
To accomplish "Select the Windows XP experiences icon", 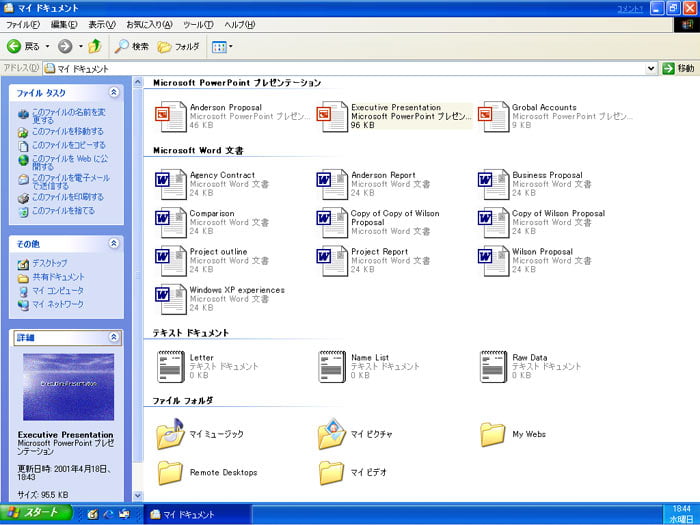I will point(170,299).
